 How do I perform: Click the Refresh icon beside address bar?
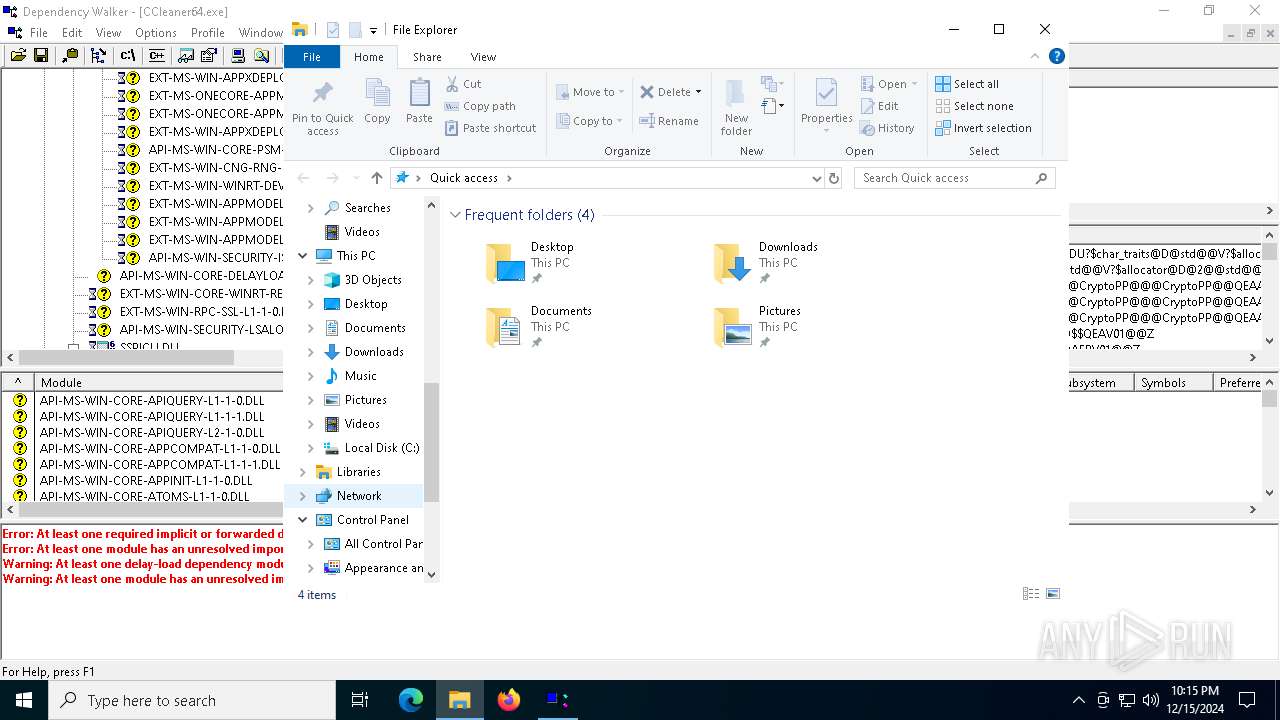tap(834, 178)
